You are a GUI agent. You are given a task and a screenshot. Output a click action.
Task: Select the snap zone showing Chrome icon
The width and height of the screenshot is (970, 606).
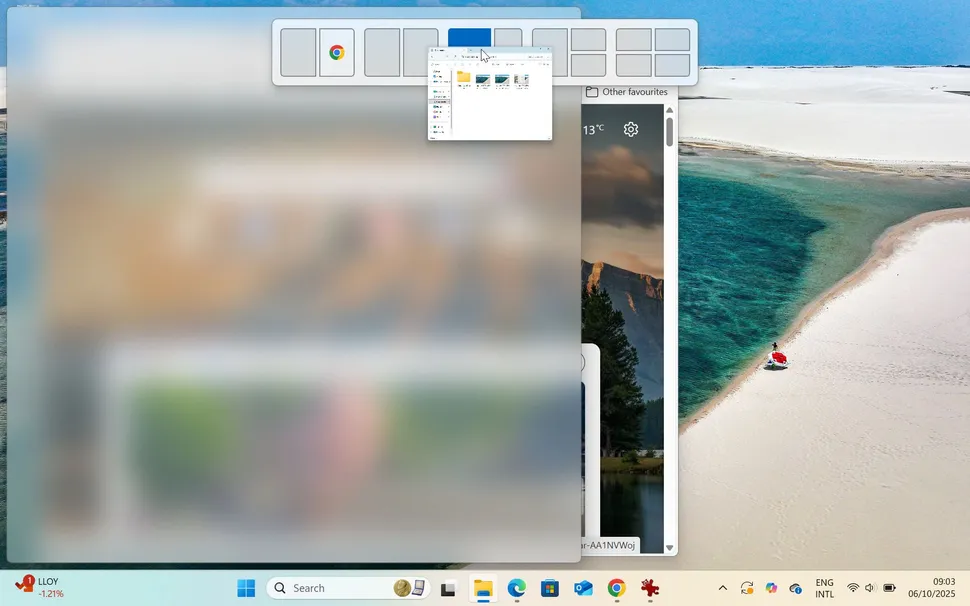[x=337, y=53]
